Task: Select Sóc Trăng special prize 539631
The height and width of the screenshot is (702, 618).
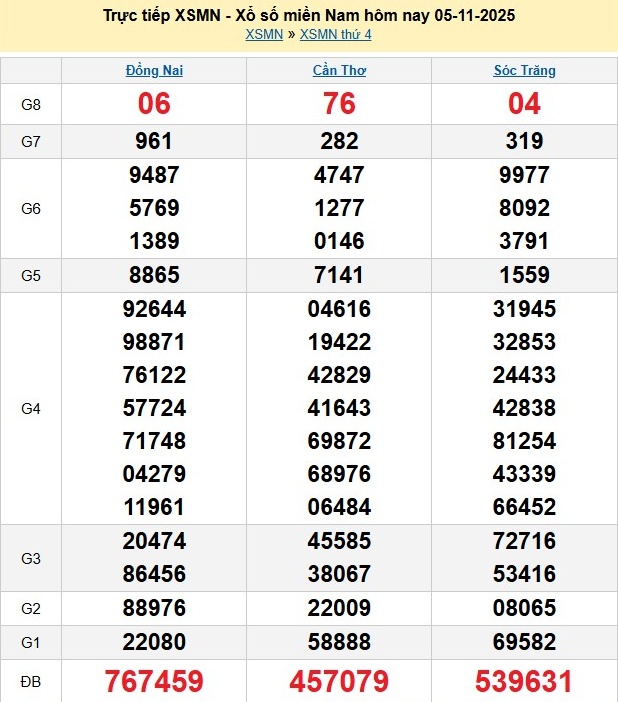Action: (x=524, y=682)
